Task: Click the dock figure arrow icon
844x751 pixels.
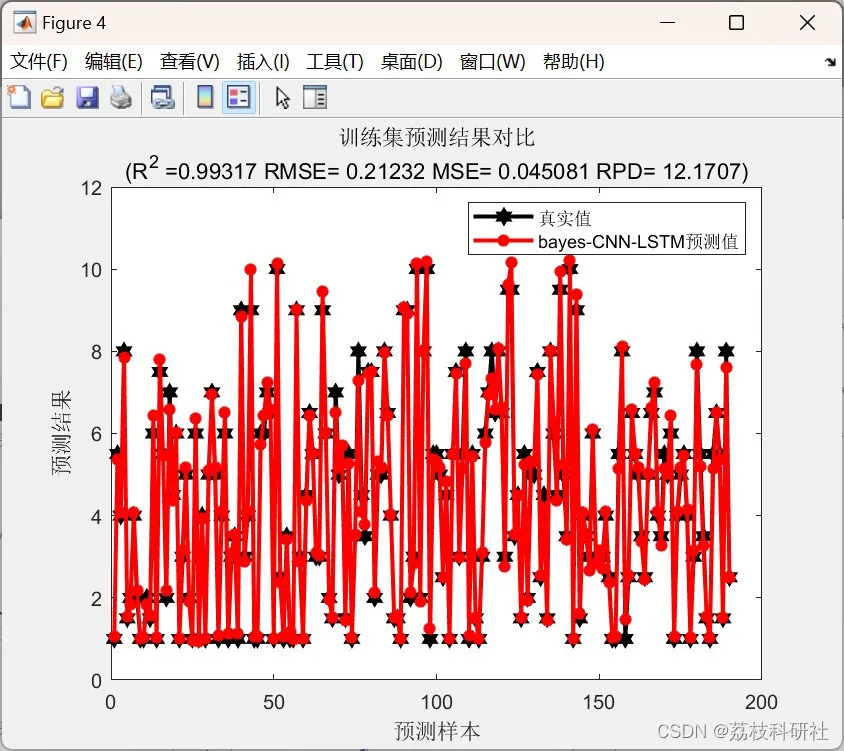Action: pos(829,62)
